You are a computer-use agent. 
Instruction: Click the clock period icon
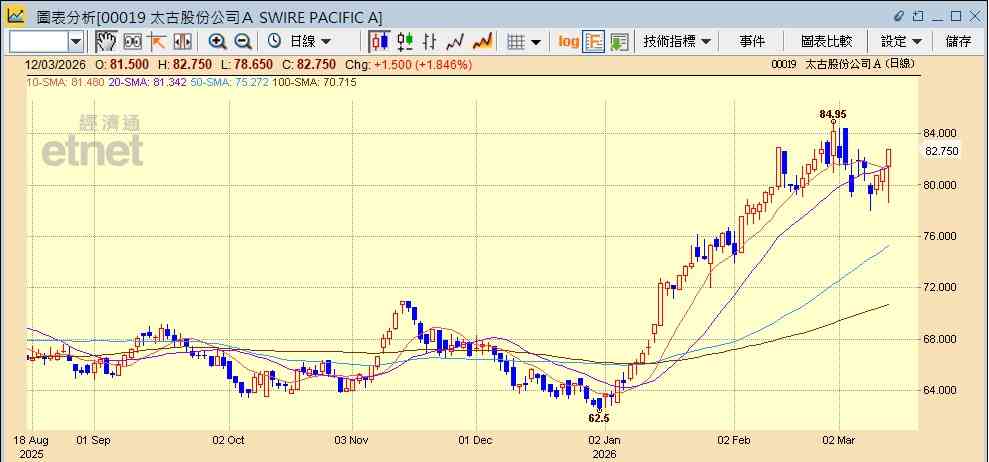point(274,42)
